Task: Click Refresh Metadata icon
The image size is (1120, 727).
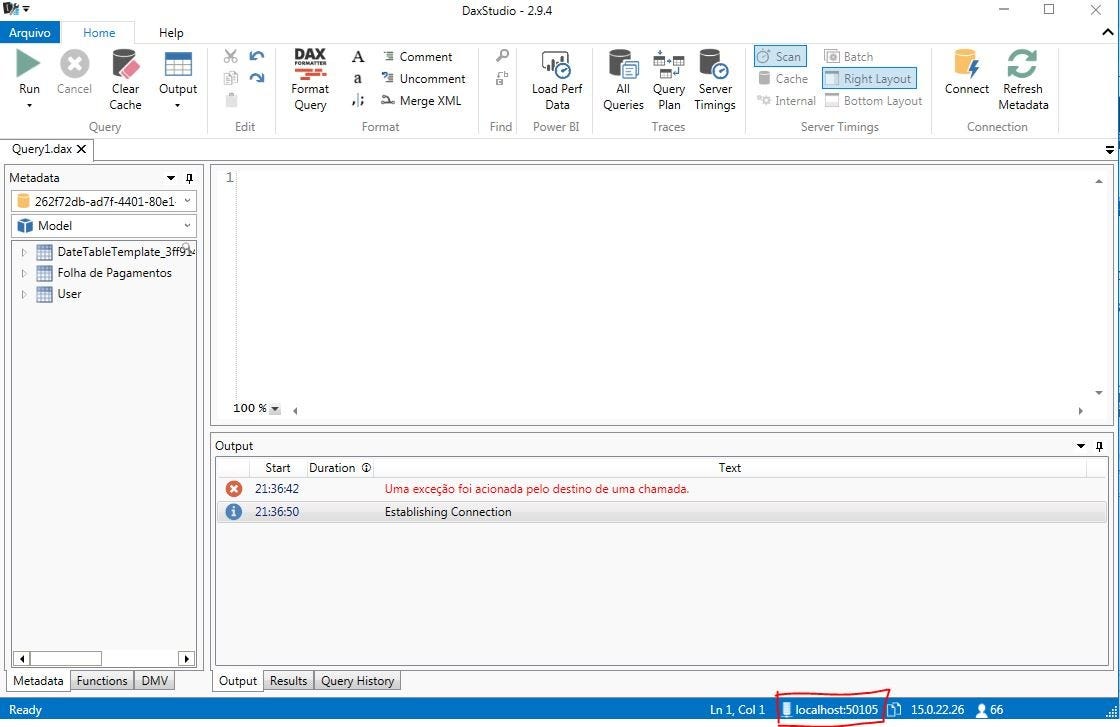Action: click(x=1022, y=64)
